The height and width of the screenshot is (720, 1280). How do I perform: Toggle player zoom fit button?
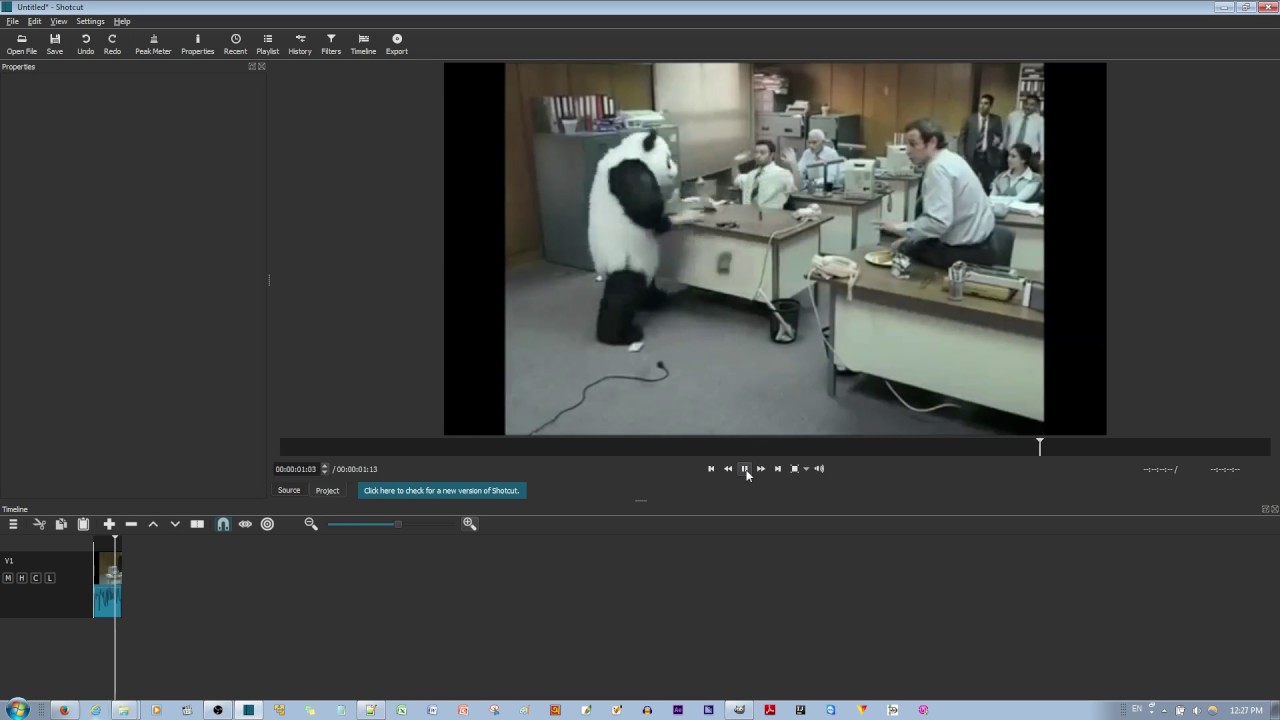[795, 469]
